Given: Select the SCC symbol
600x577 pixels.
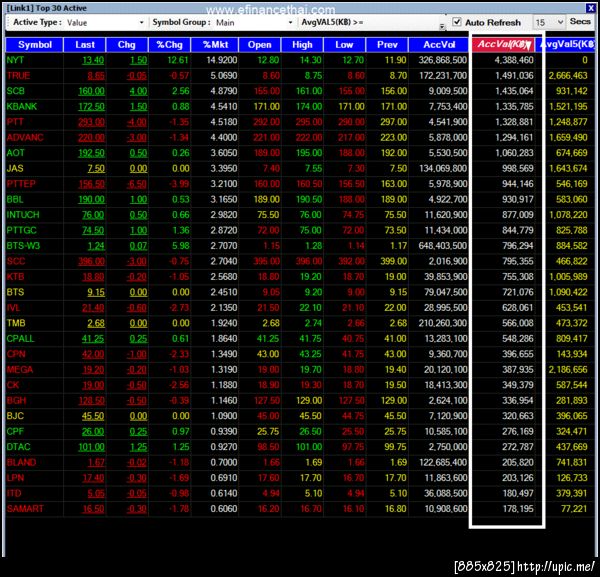Looking at the screenshot, I should coord(16,261).
